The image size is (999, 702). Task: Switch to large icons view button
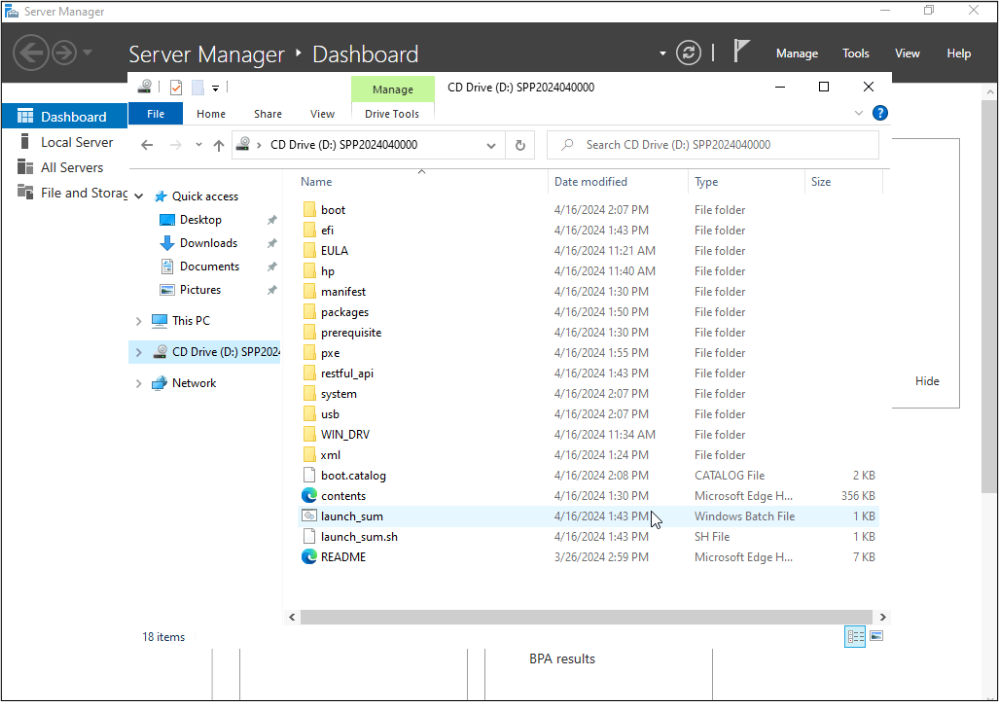(x=877, y=636)
